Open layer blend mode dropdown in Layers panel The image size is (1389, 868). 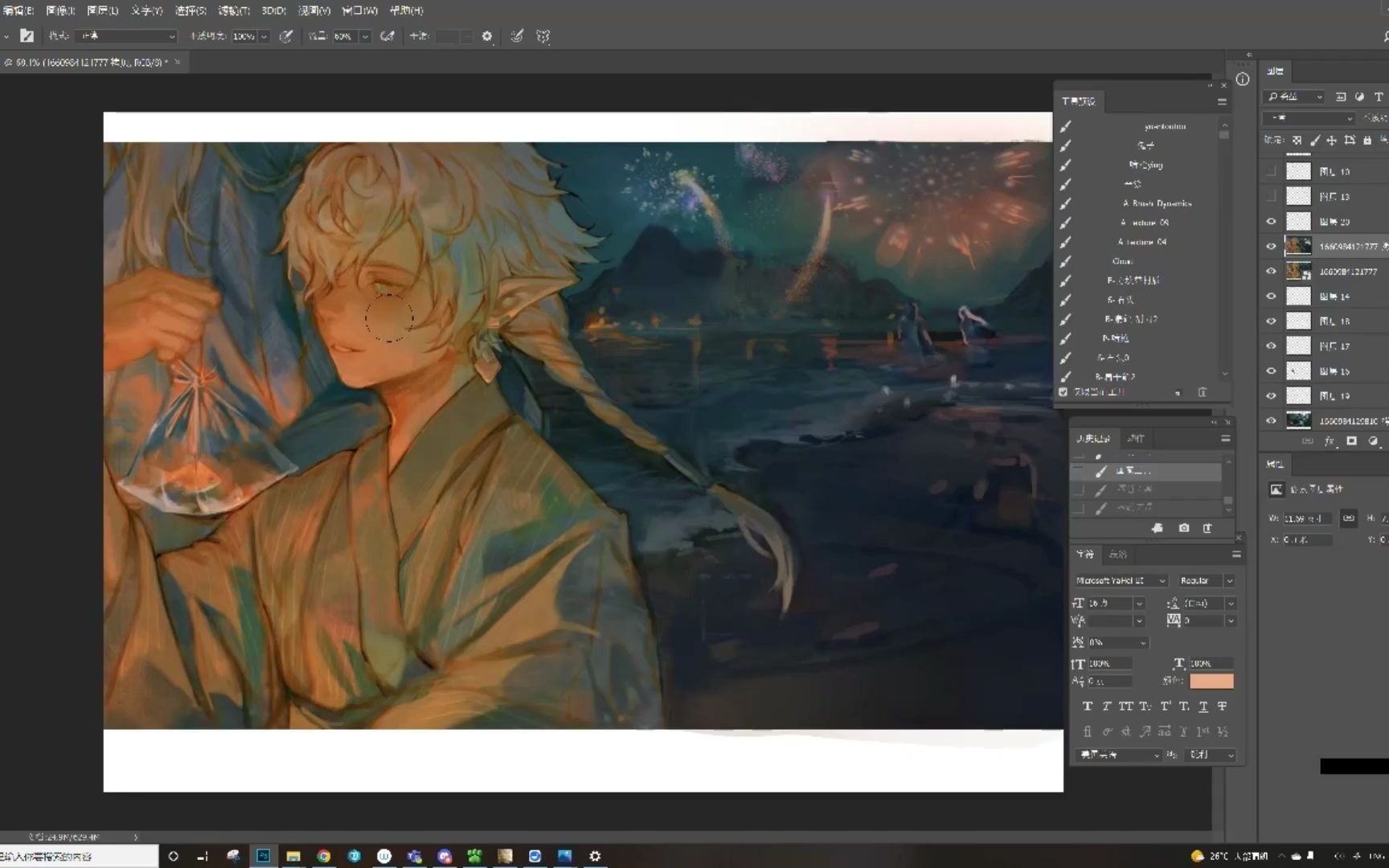tap(1309, 118)
